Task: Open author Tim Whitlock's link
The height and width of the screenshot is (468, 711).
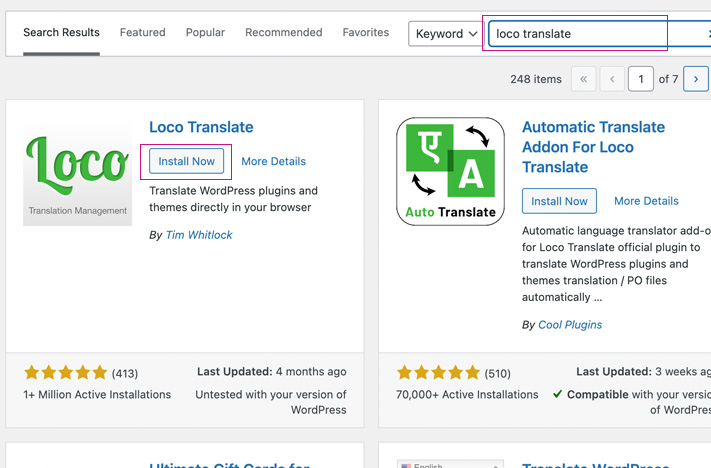Action: (x=199, y=235)
